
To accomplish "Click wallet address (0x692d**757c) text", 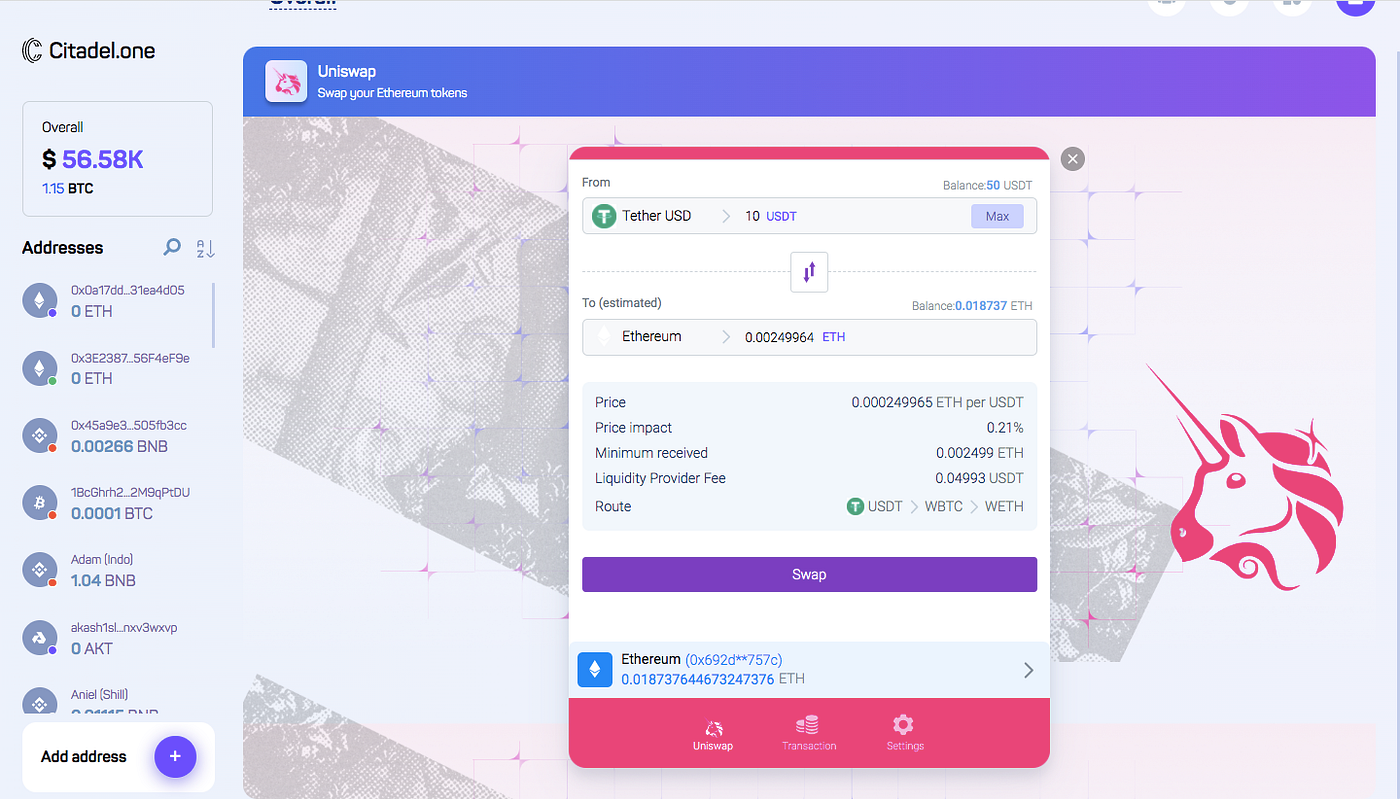I will tap(733, 660).
